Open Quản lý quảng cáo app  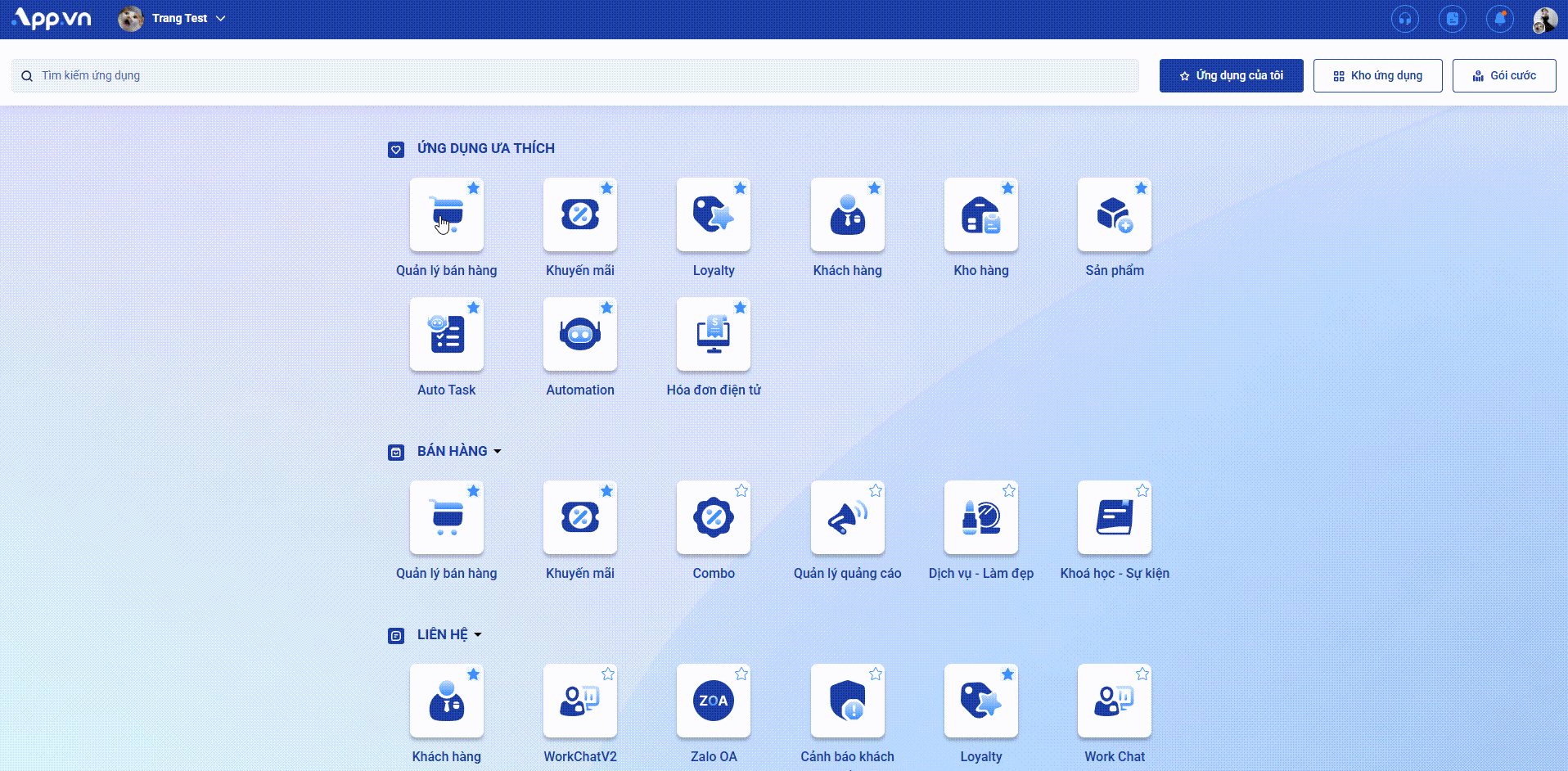(x=847, y=518)
